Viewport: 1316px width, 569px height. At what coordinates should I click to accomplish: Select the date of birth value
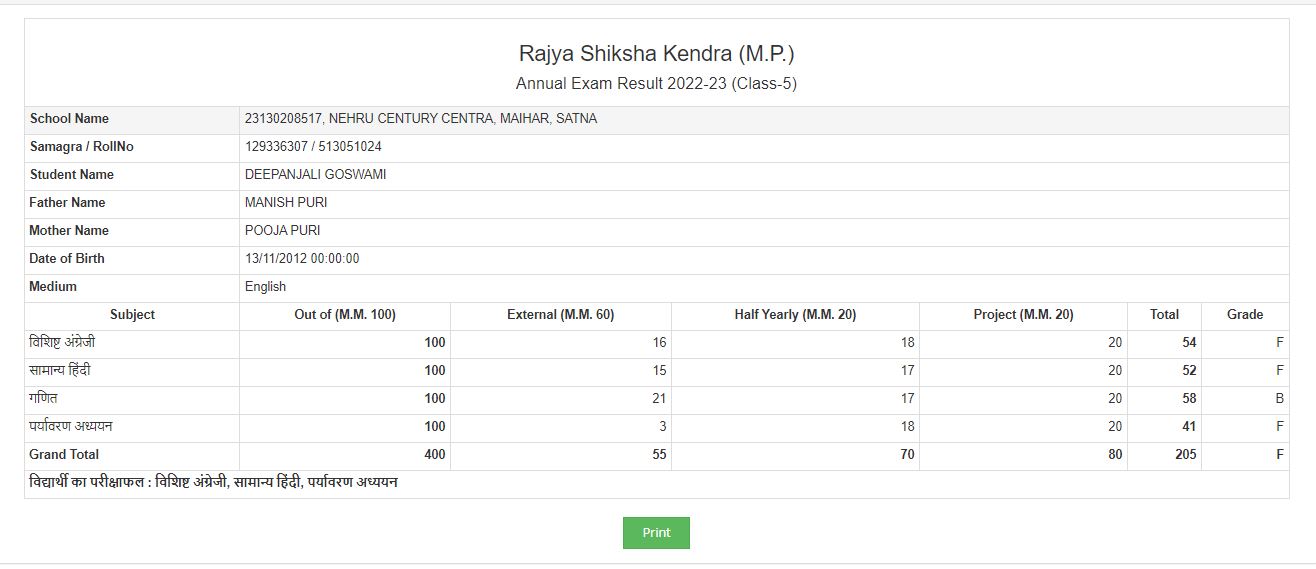pyautogui.click(x=302, y=259)
